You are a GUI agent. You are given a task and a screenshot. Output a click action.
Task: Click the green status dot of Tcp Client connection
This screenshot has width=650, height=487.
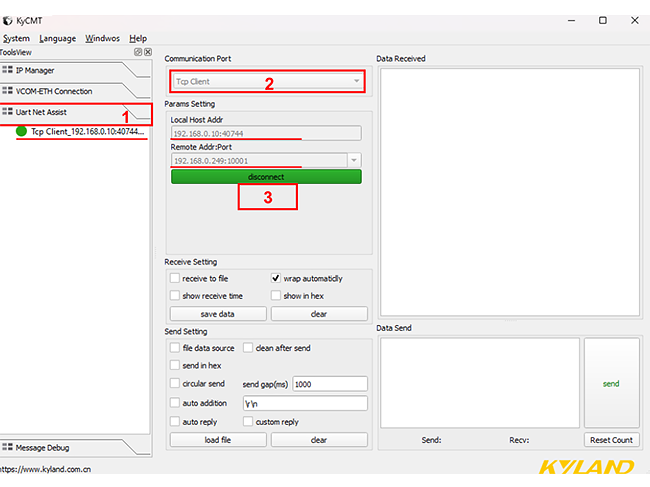[21, 131]
